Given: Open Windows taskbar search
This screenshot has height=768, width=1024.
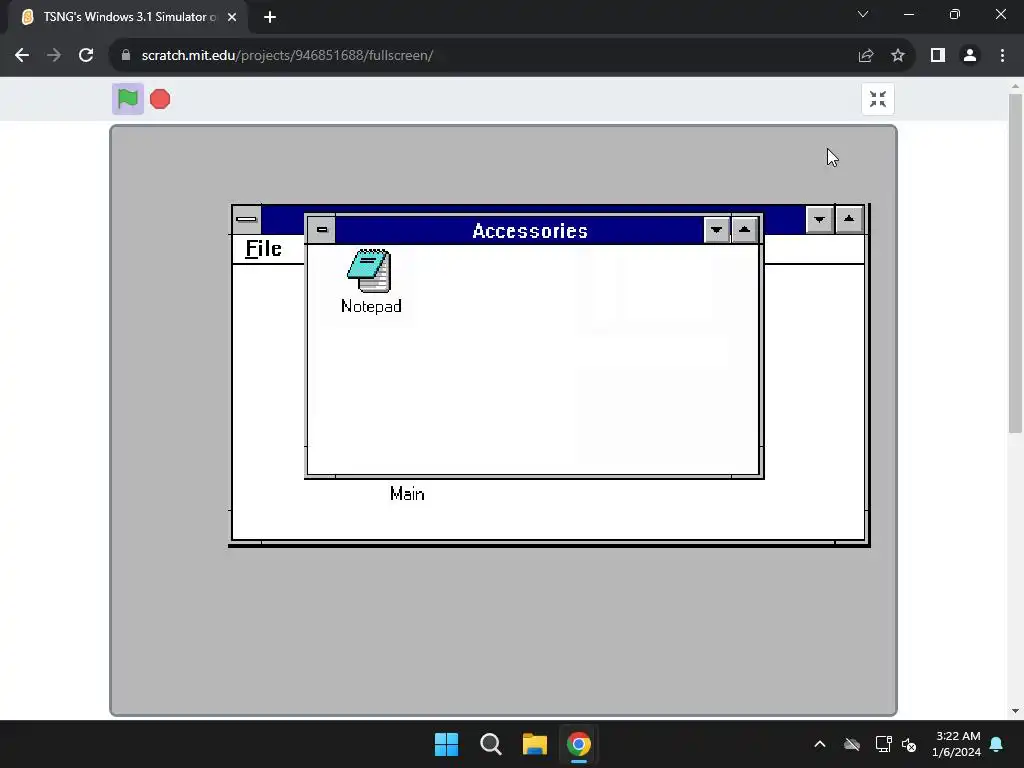Looking at the screenshot, I should tap(490, 744).
